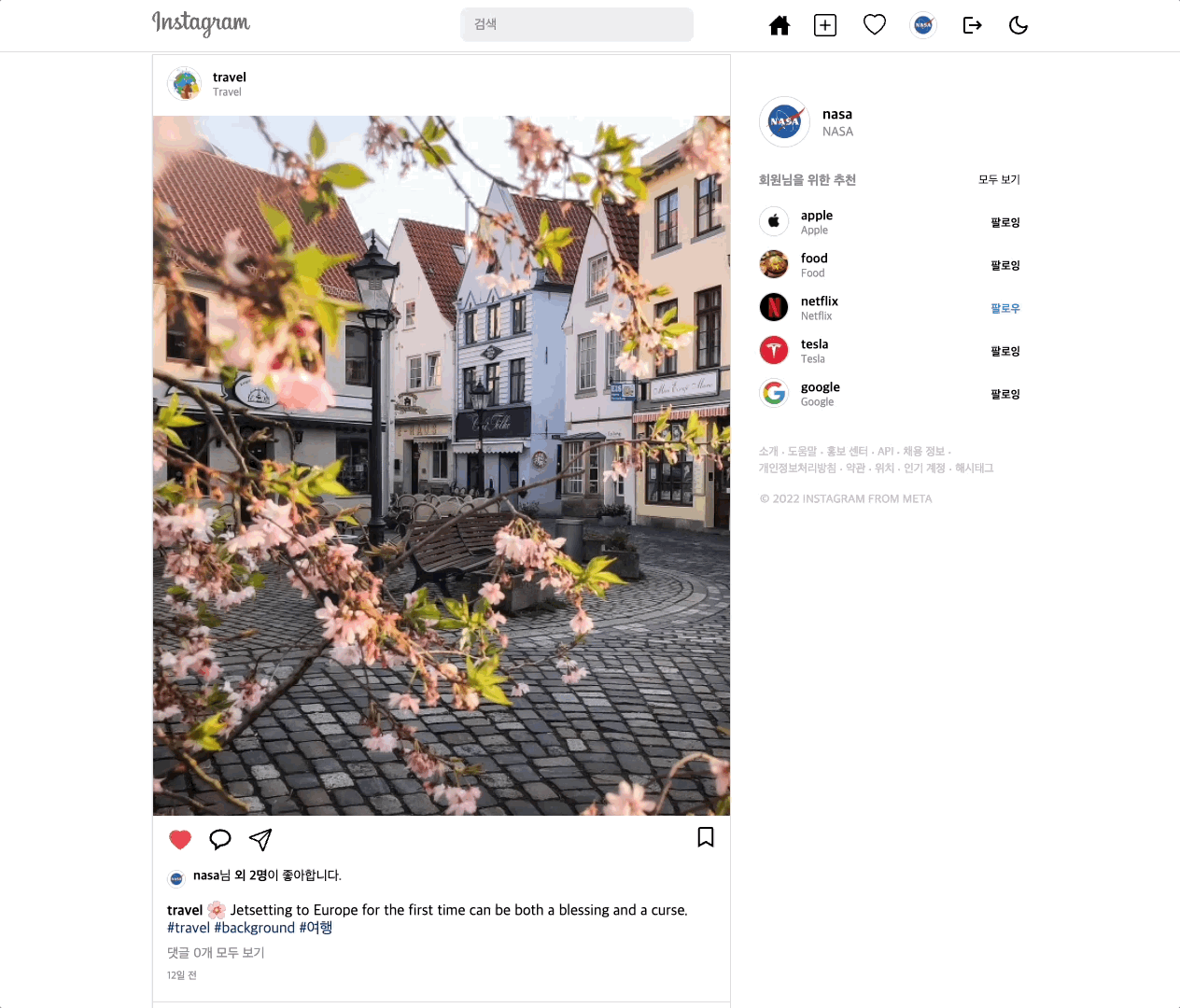The height and width of the screenshot is (1008, 1180).
Task: Unfollow google via 팔로잉 button
Action: tap(1005, 395)
